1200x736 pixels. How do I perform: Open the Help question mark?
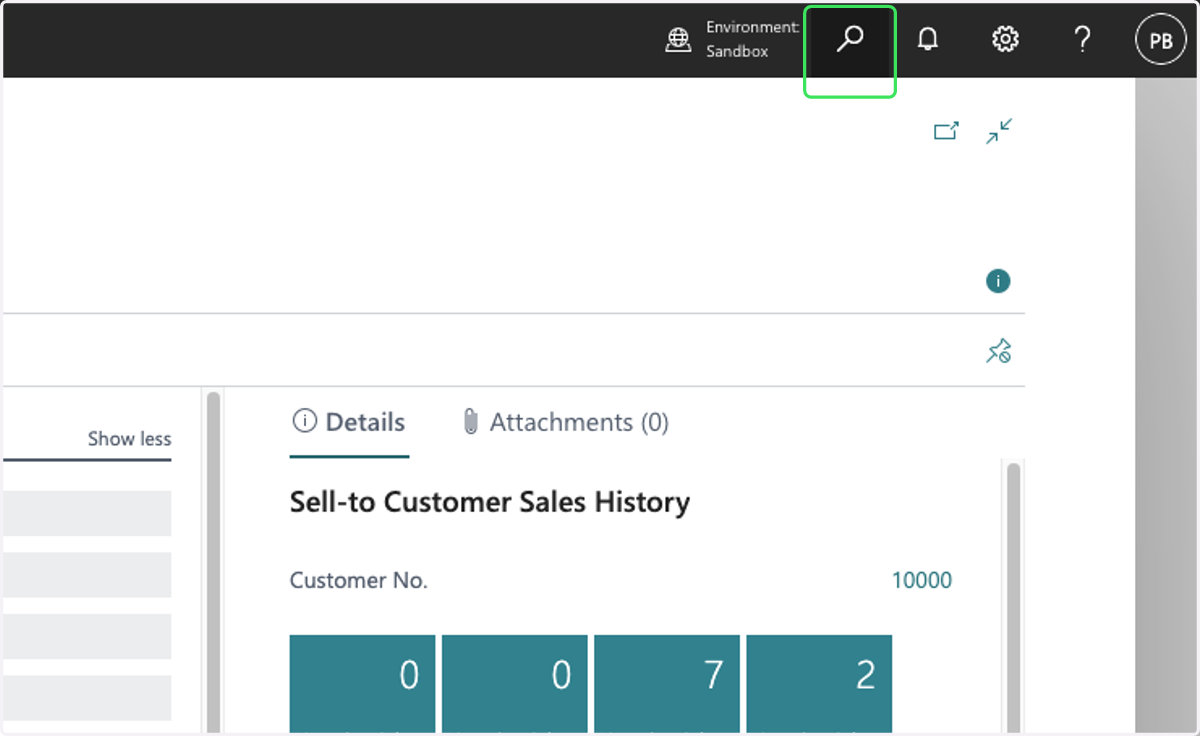(1082, 39)
